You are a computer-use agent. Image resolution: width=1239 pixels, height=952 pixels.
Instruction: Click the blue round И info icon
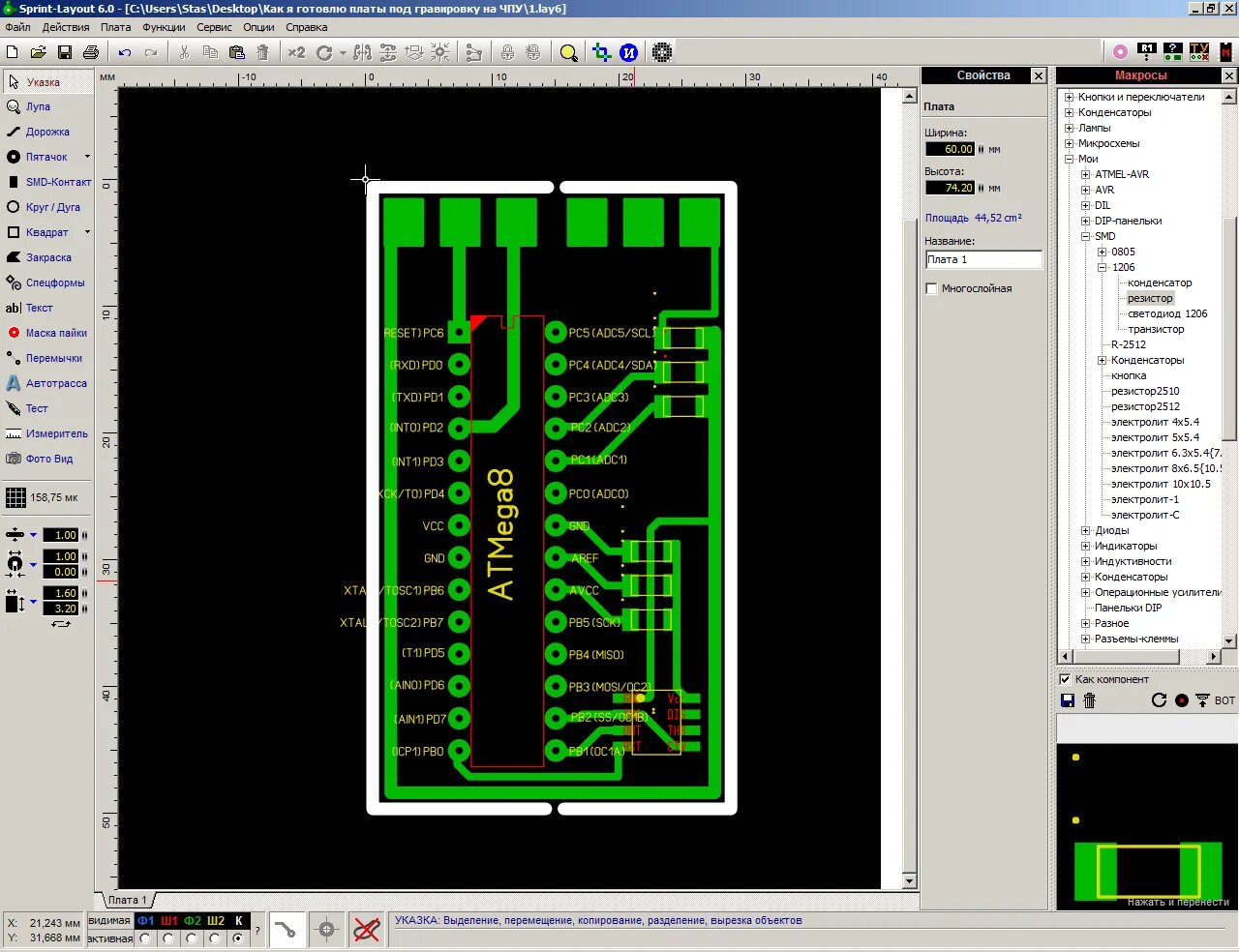(629, 52)
